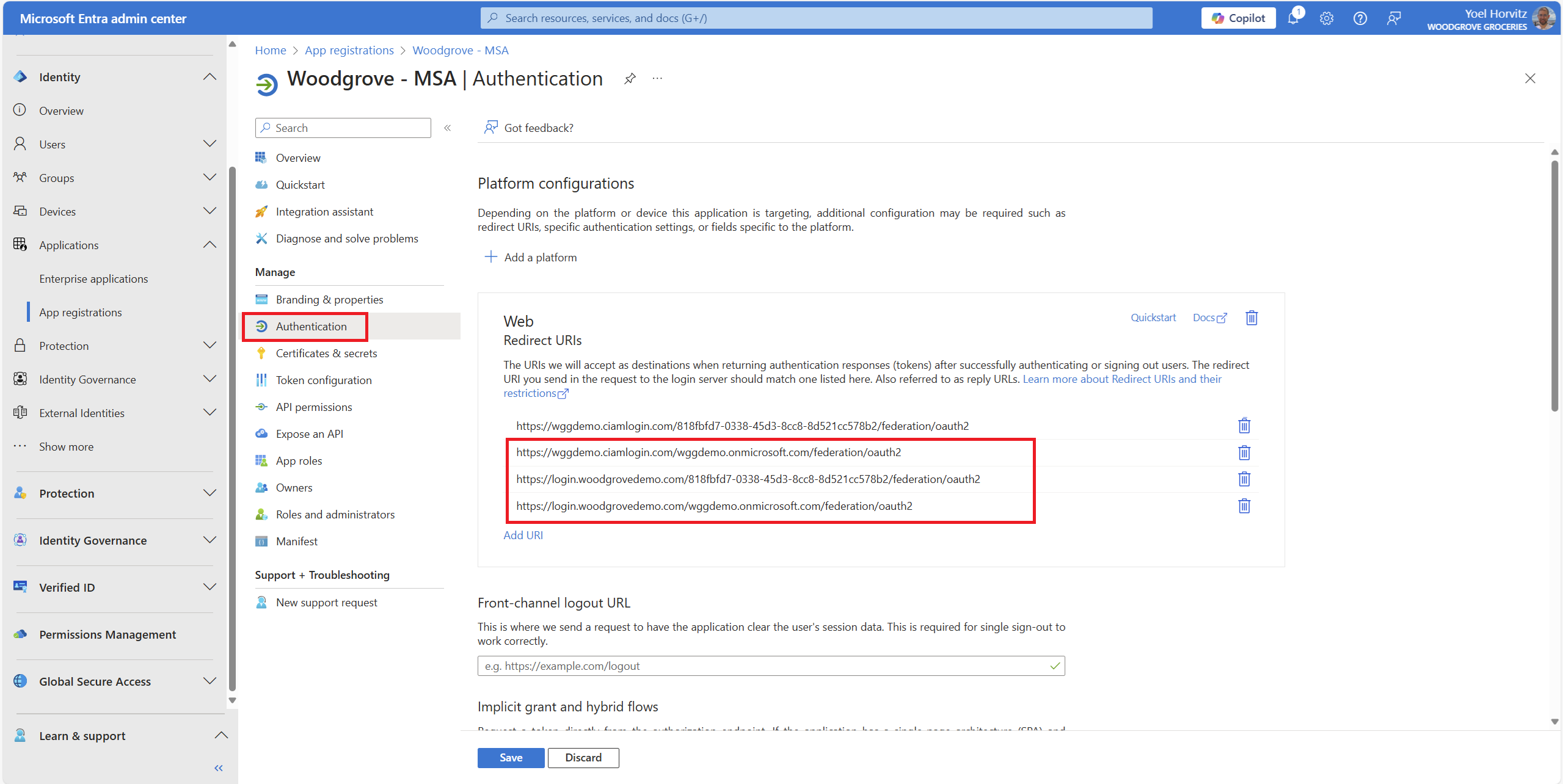Click the help question mark icon
Screen dimensions: 1563x784
point(1360,18)
